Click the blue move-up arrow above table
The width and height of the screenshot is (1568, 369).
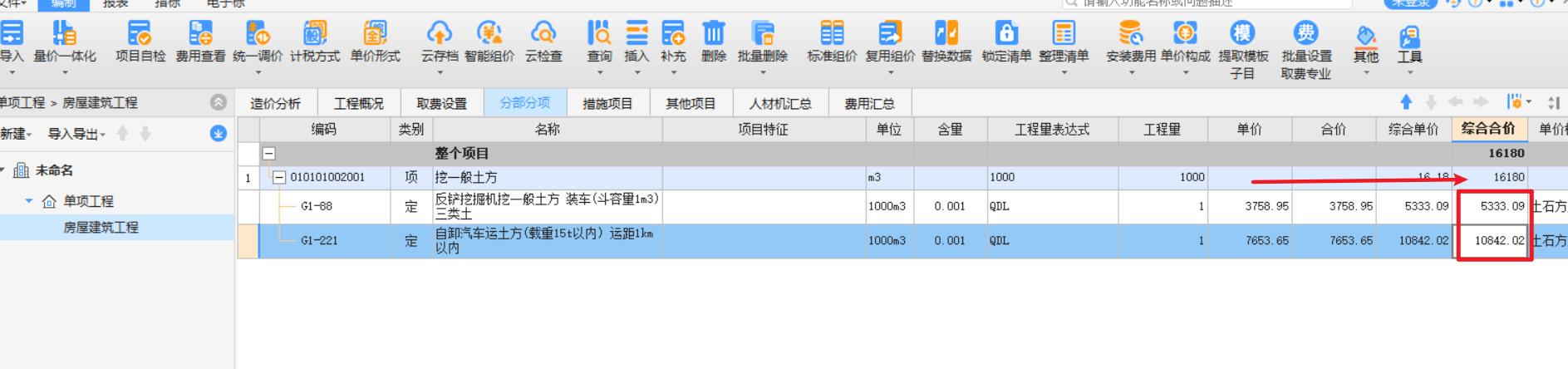1406,101
